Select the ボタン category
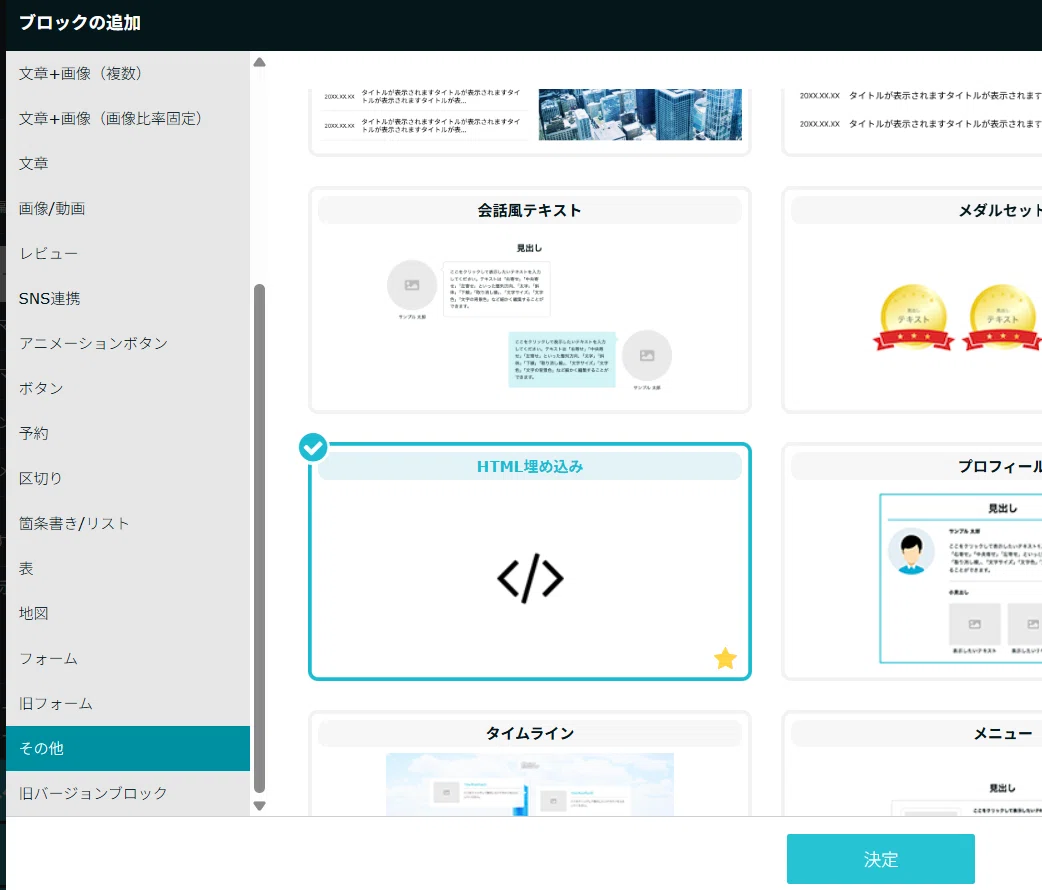 click(128, 388)
